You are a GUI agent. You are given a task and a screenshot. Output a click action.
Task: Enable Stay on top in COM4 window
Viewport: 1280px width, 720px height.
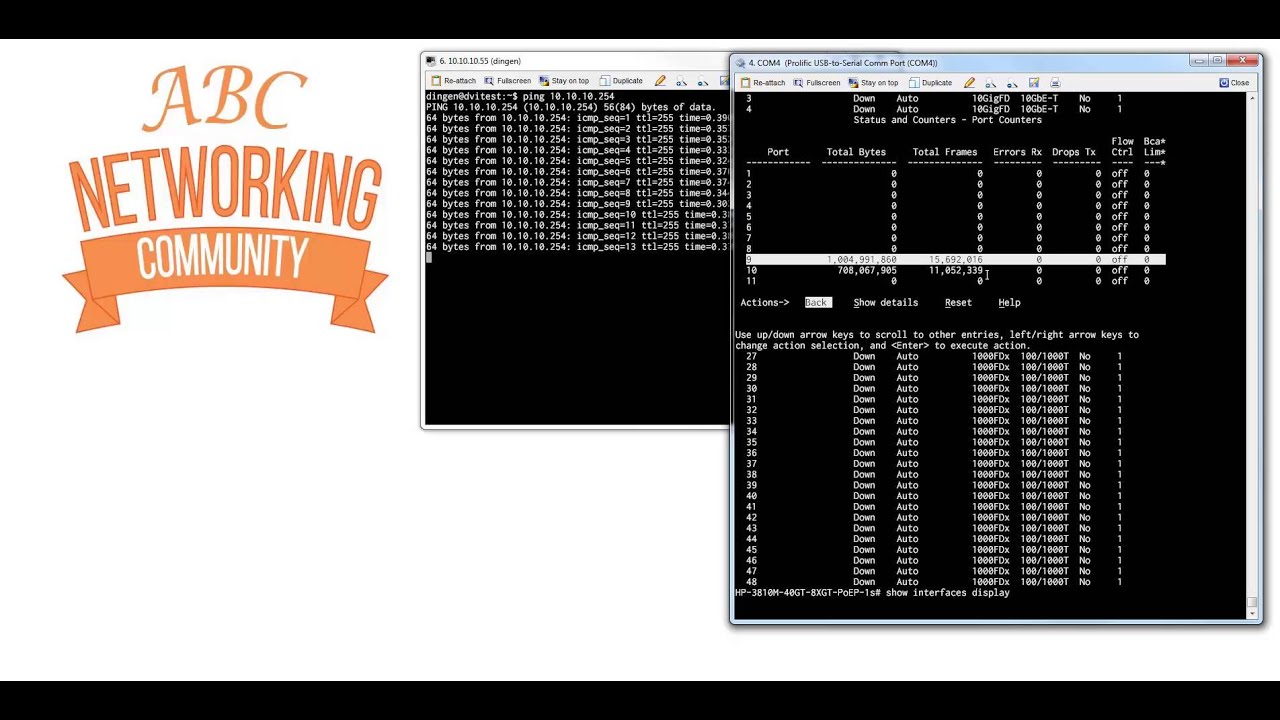tap(873, 83)
